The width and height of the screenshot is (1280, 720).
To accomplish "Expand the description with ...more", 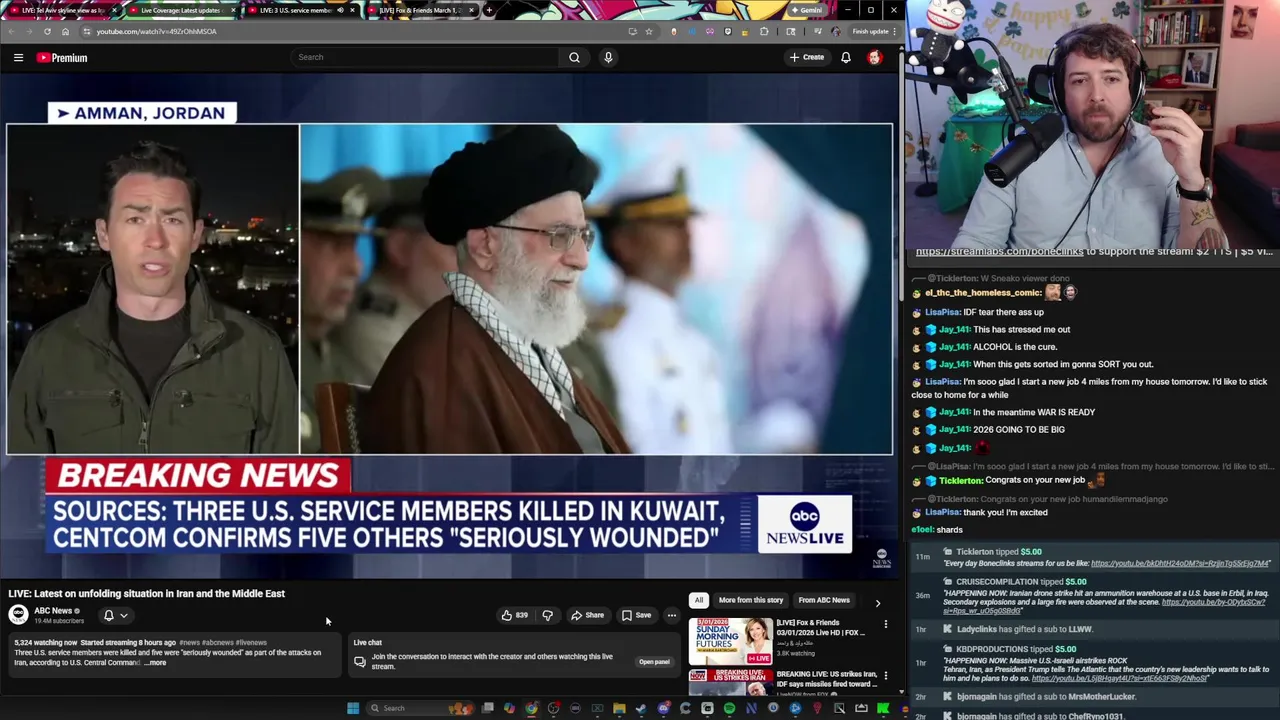I will 156,663.
